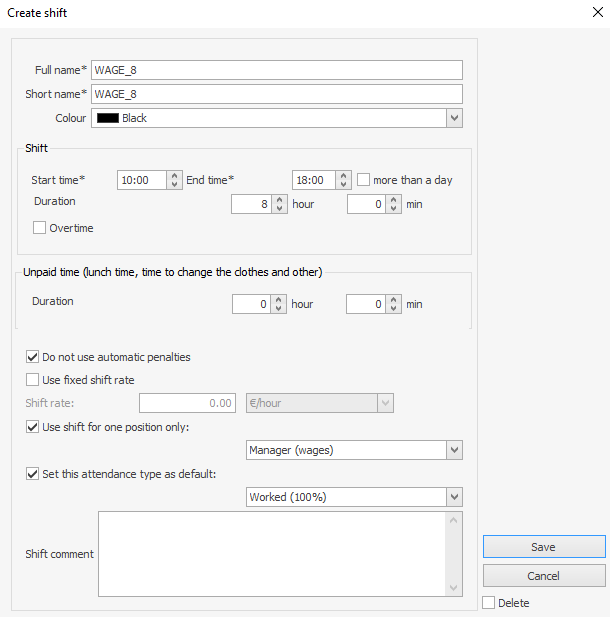Tick the 'more than a day' checkbox
The height and width of the screenshot is (617, 610).
tap(364, 180)
